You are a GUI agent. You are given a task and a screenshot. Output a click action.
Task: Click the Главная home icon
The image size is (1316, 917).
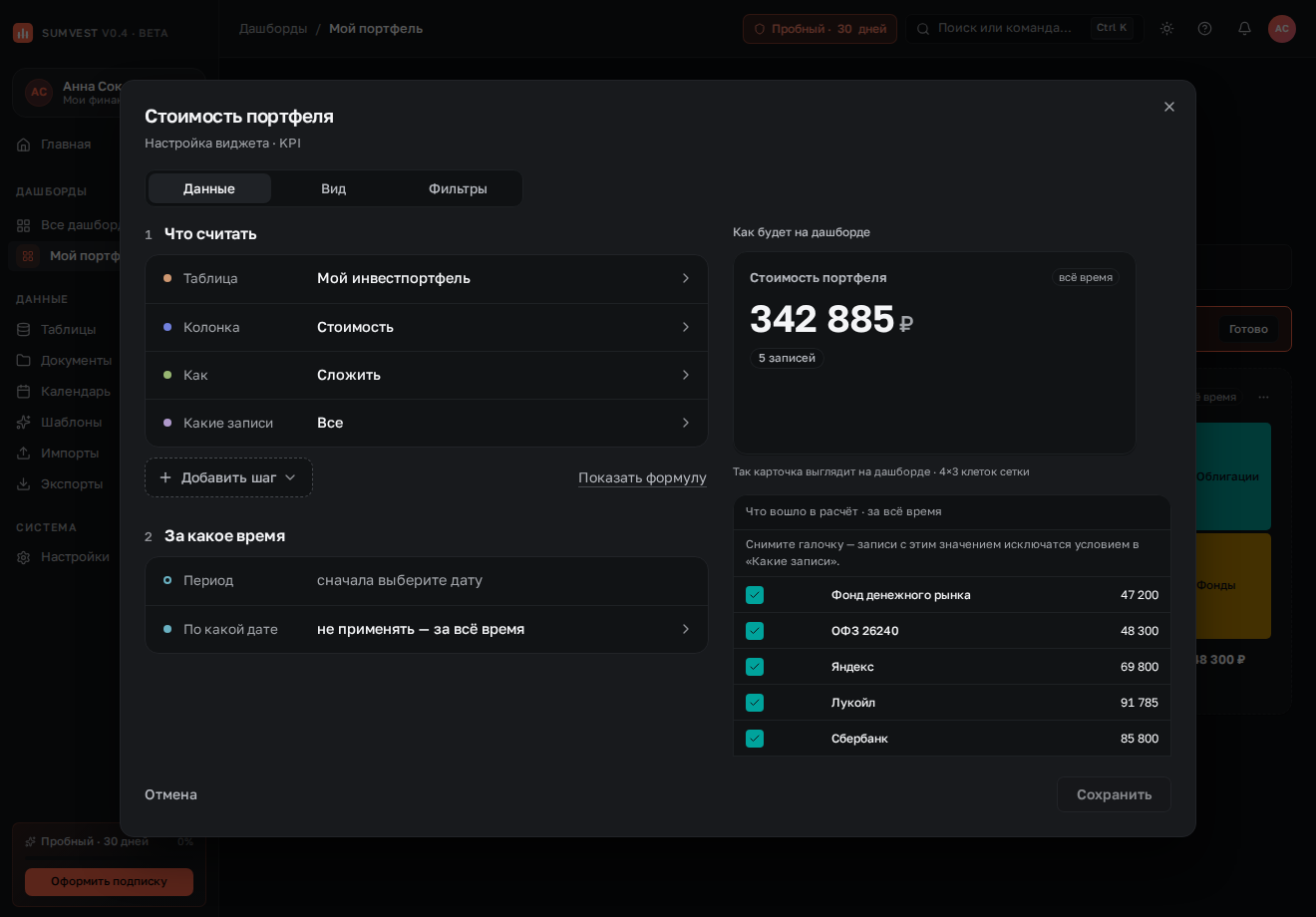pos(23,145)
